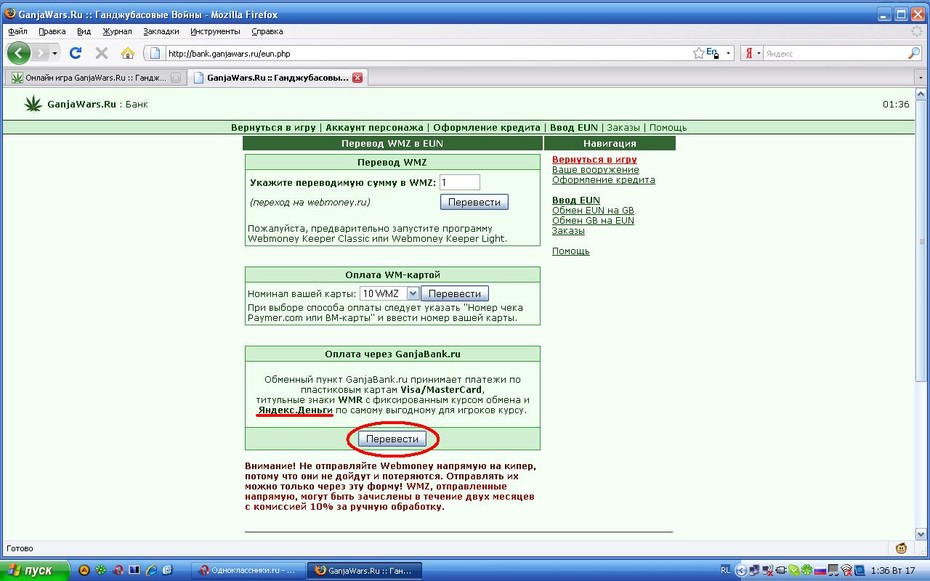Image resolution: width=930 pixels, height=581 pixels.
Task: Click 'Ввод EUN' in the top bar
Action: click(574, 127)
